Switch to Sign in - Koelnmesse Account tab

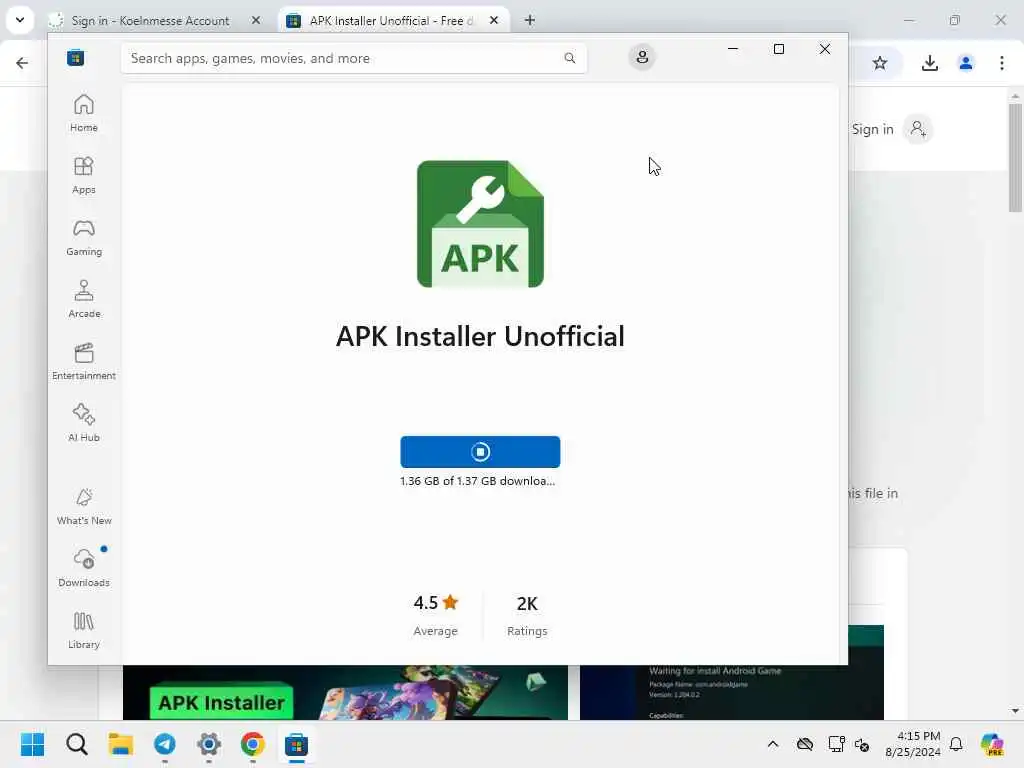click(150, 21)
